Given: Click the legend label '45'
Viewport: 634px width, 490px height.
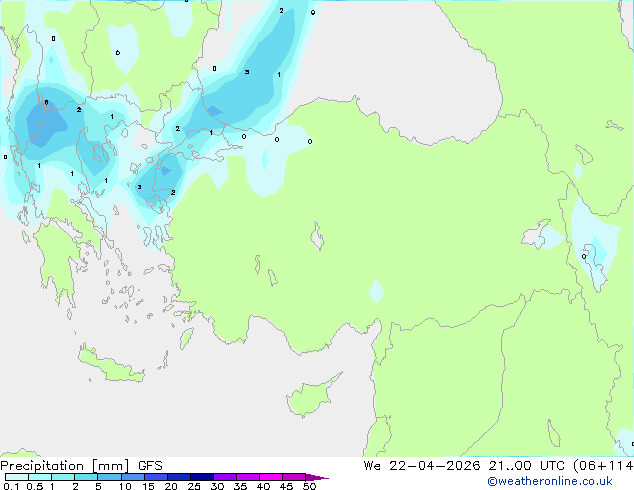Looking at the screenshot, I should [286, 486].
